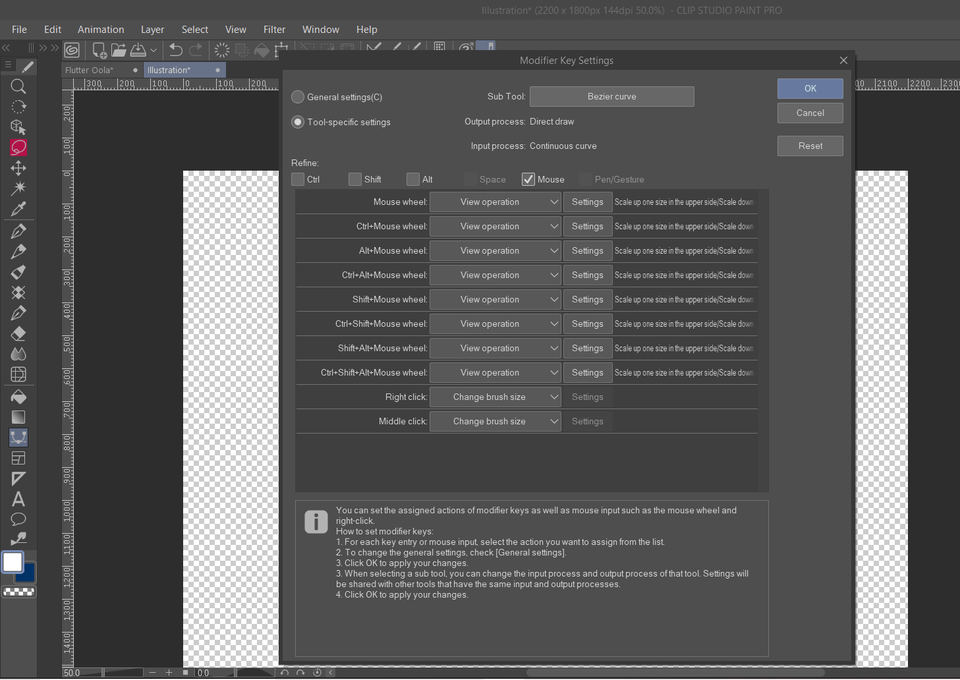Select the Zoom magnifier tool

click(18, 86)
